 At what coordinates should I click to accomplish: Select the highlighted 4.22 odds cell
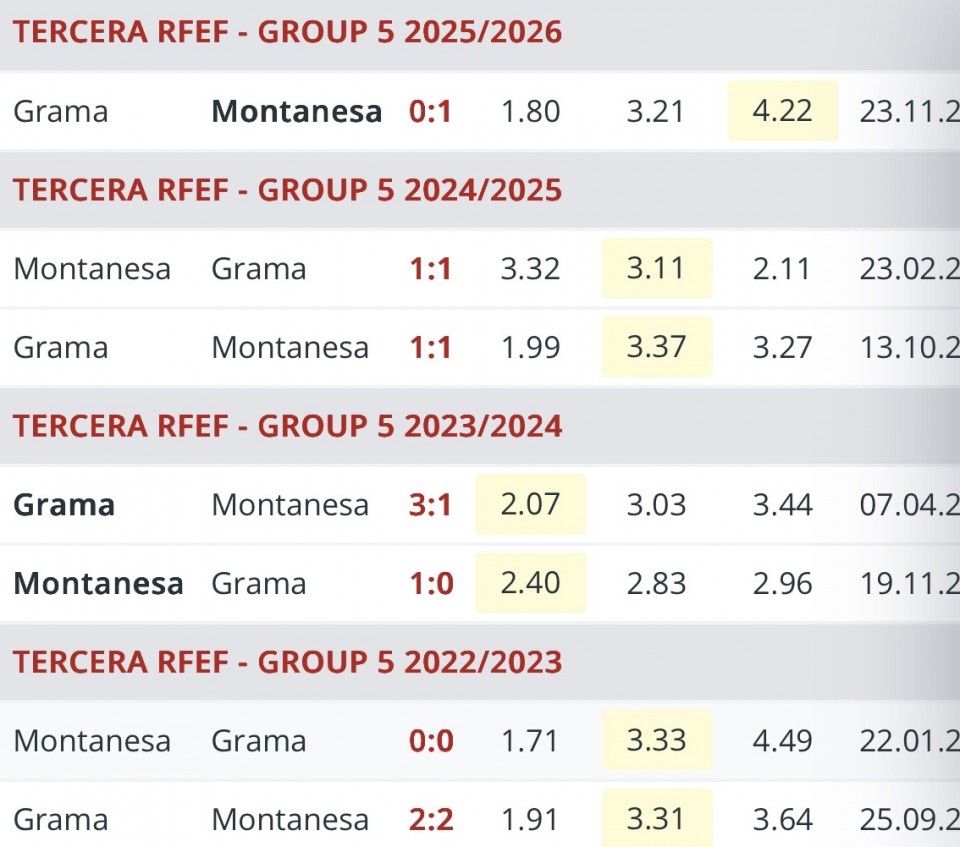pos(782,111)
